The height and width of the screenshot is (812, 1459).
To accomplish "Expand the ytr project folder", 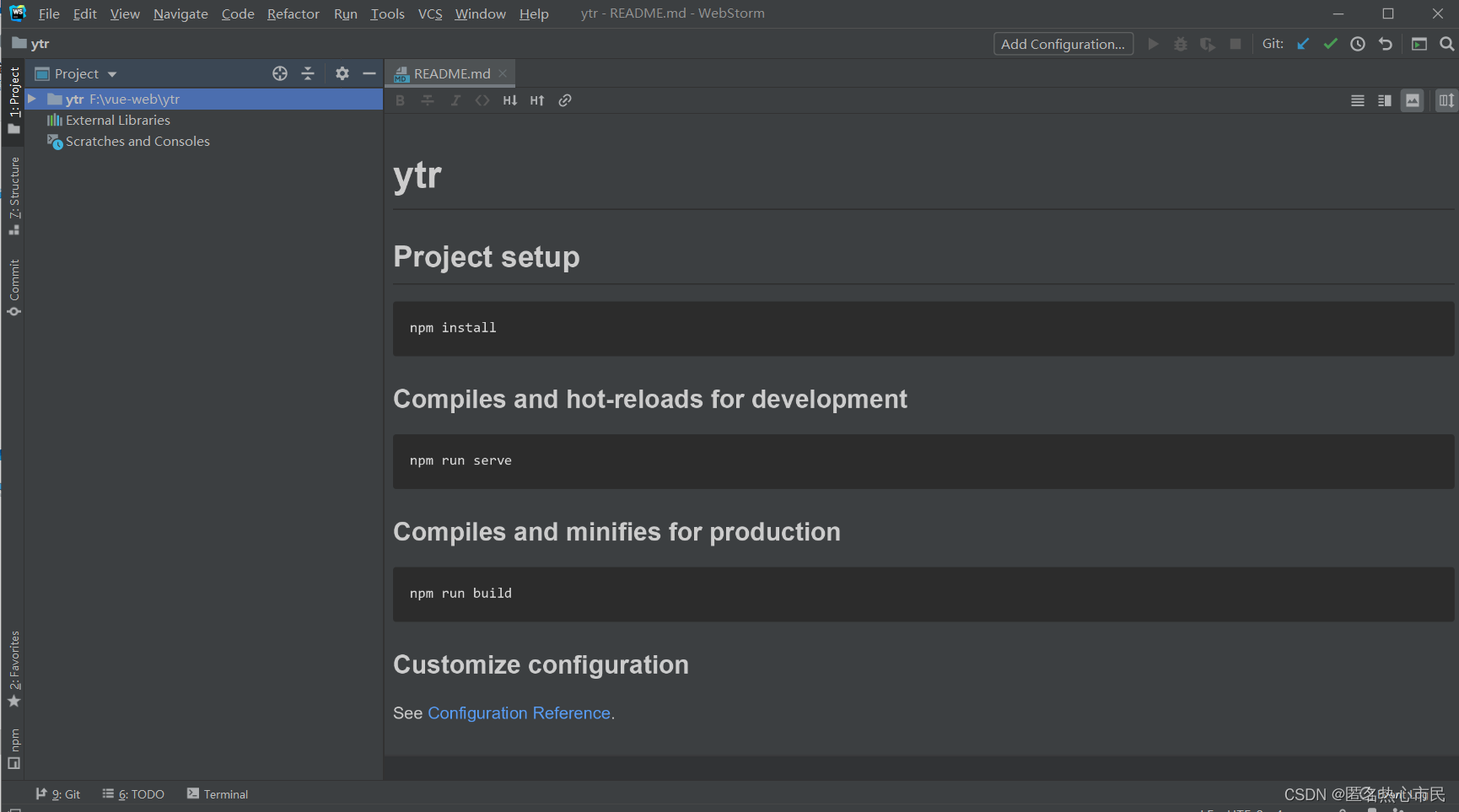I will pyautogui.click(x=32, y=99).
